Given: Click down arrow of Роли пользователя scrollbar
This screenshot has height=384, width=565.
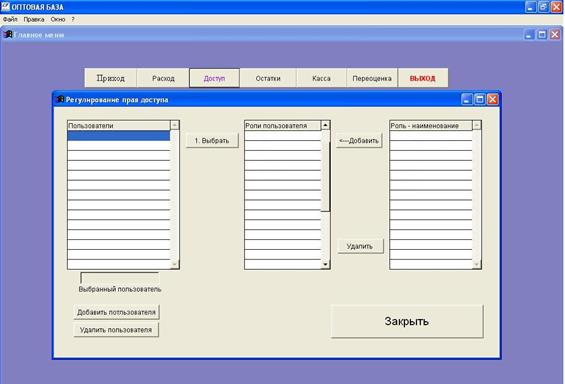Looking at the screenshot, I should pyautogui.click(x=325, y=264).
